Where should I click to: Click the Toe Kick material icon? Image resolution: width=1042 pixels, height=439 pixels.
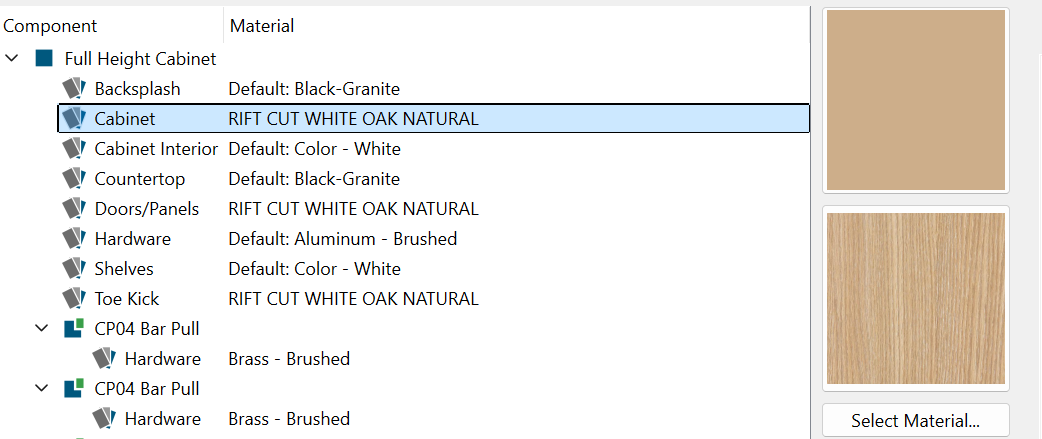[x=74, y=299]
